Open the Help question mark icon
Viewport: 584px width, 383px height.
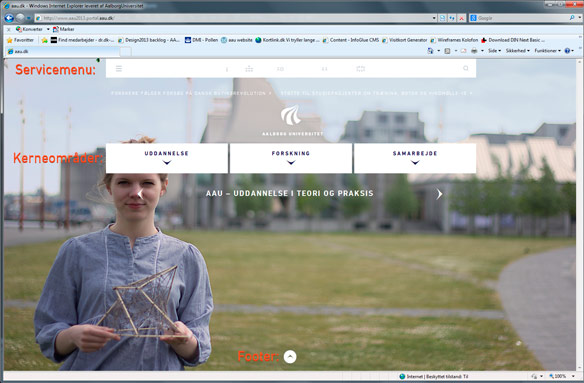(567, 51)
